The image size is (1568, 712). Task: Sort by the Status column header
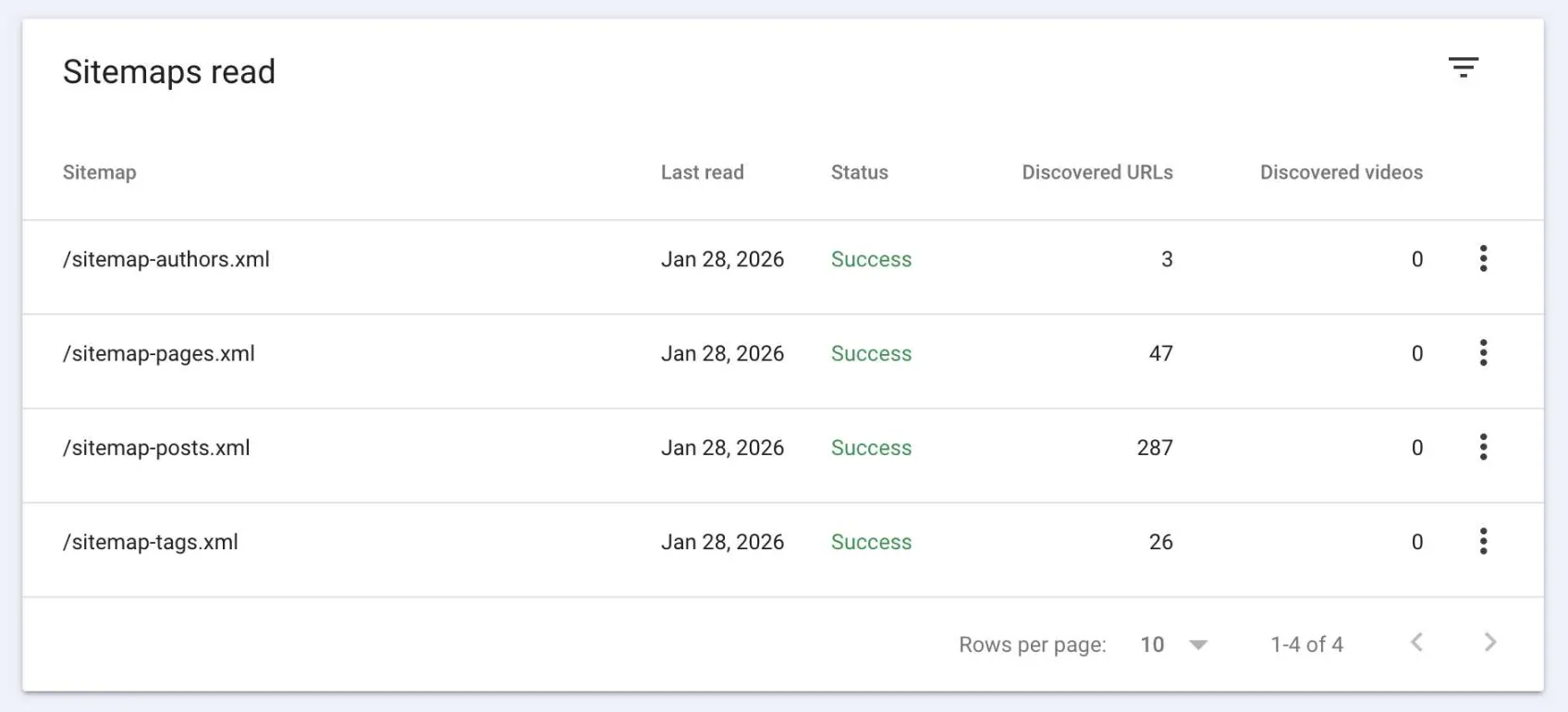click(859, 173)
